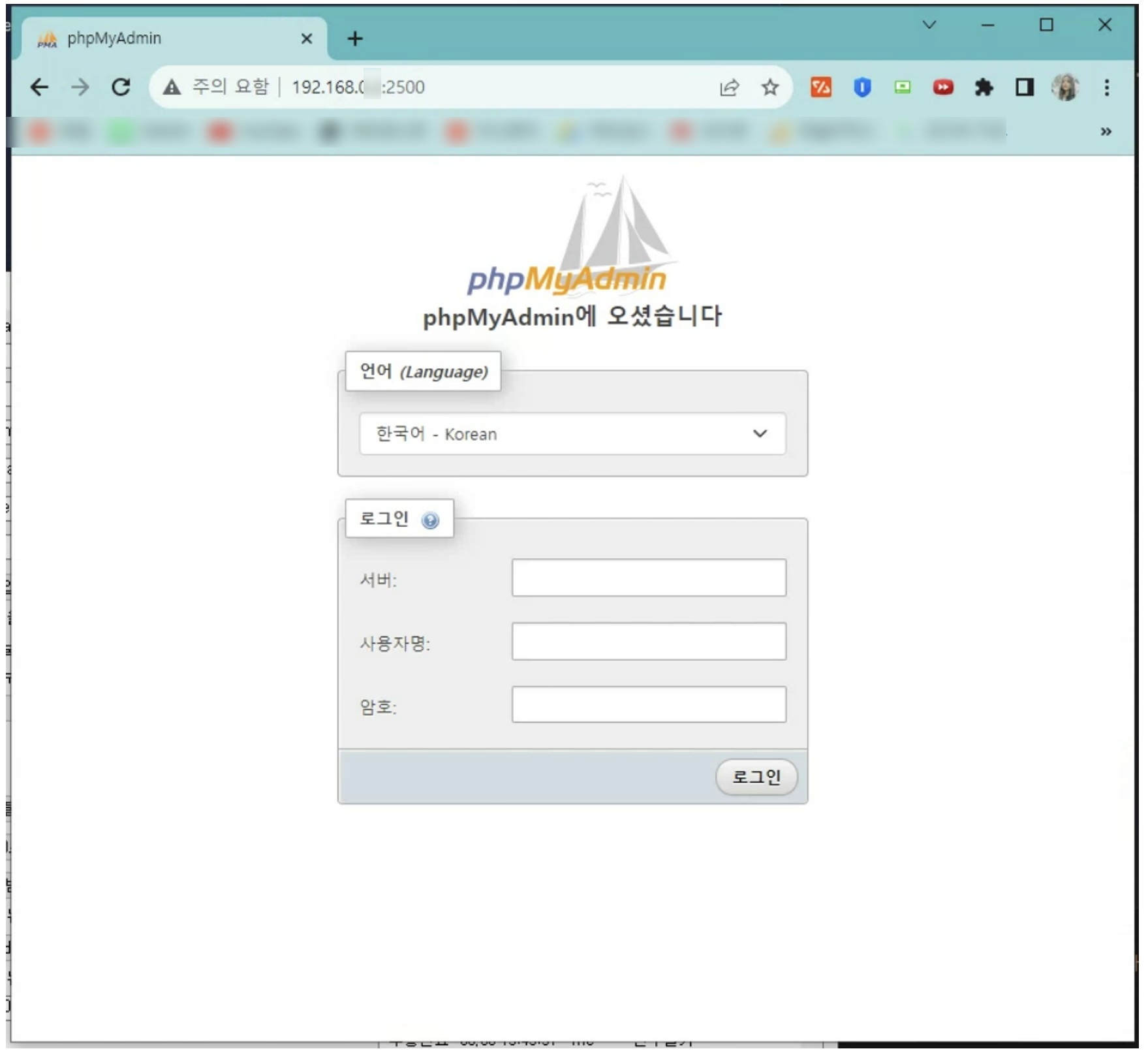Go back to the previous page
The width and height of the screenshot is (1148, 1051).
click(x=40, y=87)
